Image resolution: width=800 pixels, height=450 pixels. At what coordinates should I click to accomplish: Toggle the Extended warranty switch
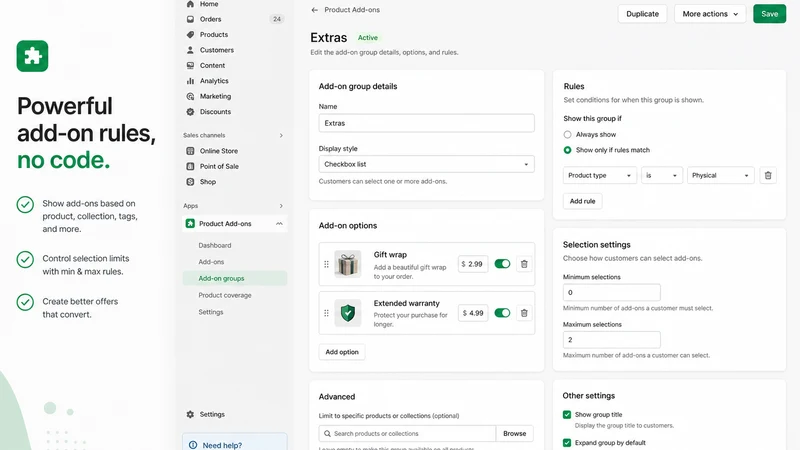point(502,313)
